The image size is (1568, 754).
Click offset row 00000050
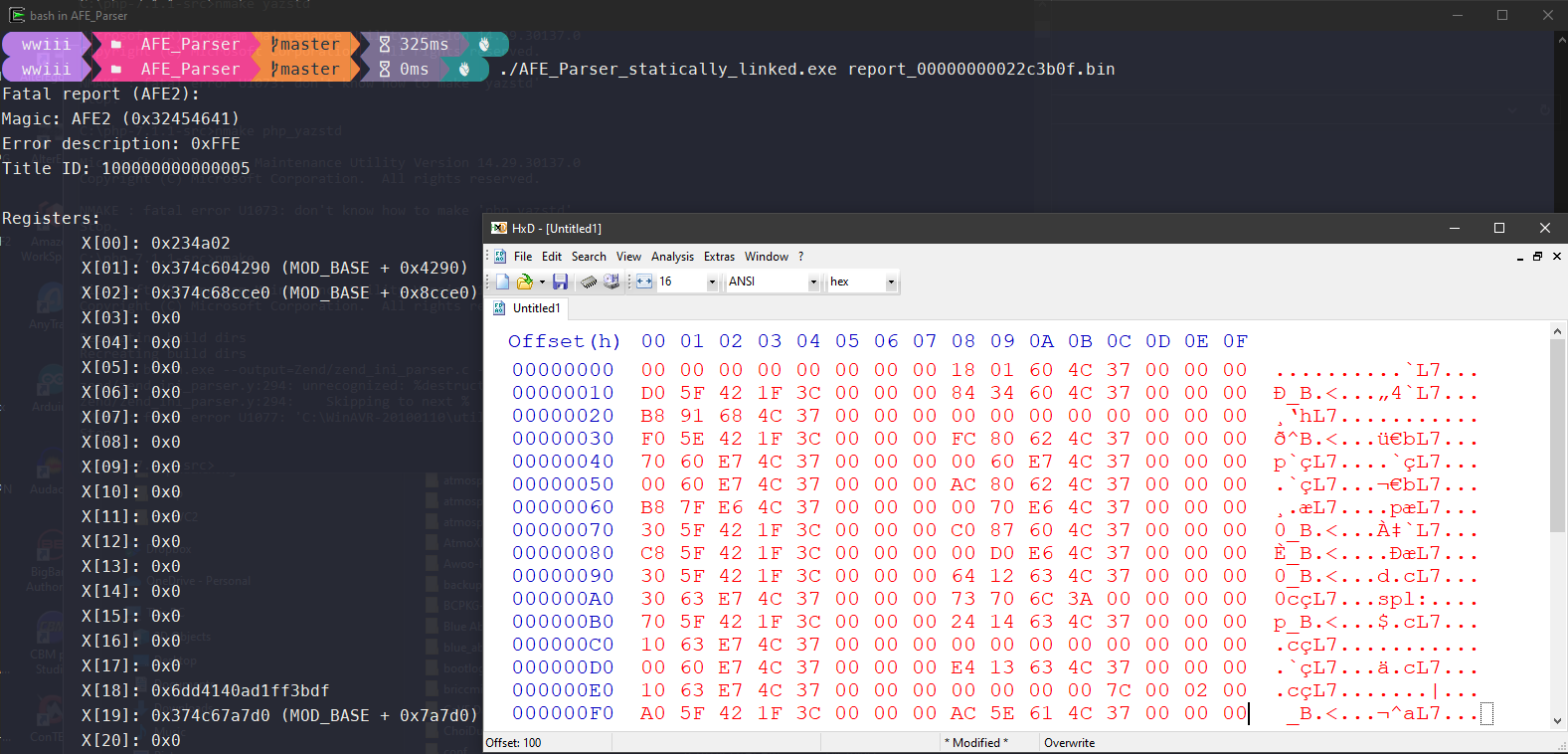click(563, 484)
